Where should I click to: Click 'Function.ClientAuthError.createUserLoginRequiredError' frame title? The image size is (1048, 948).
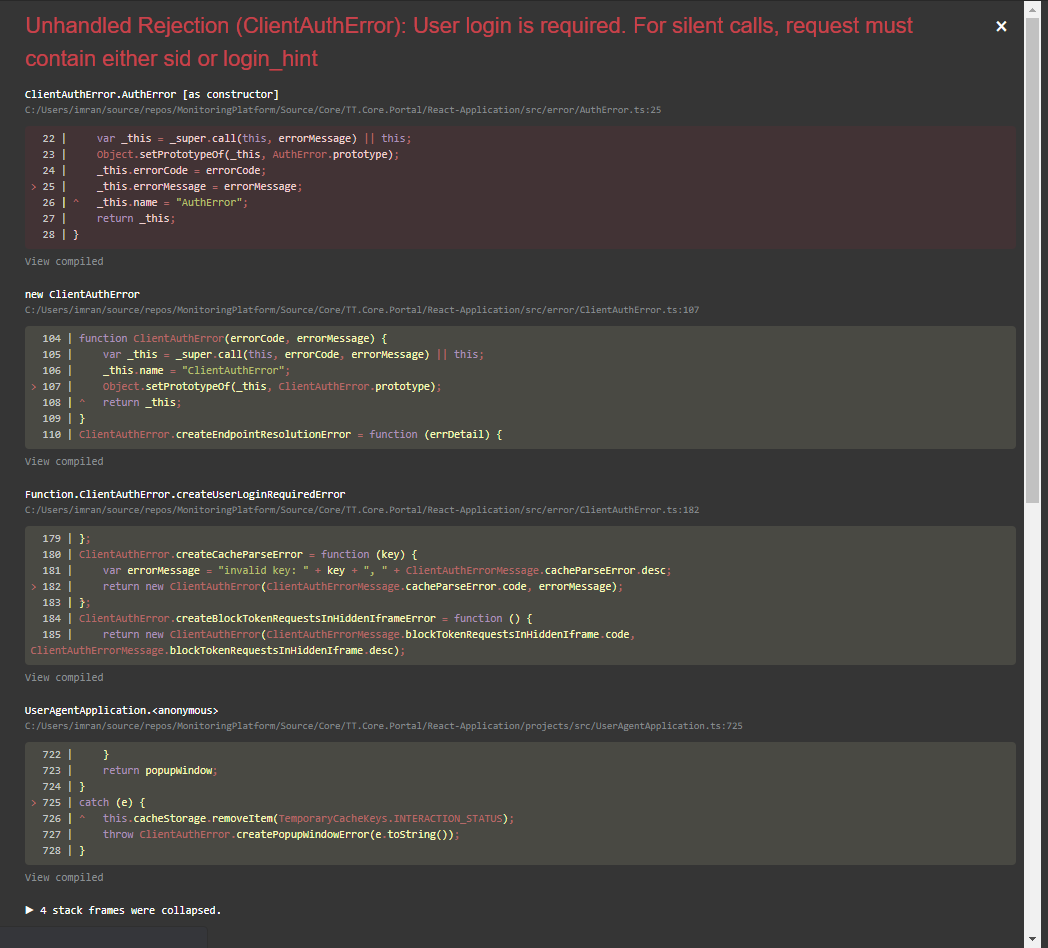coord(185,494)
